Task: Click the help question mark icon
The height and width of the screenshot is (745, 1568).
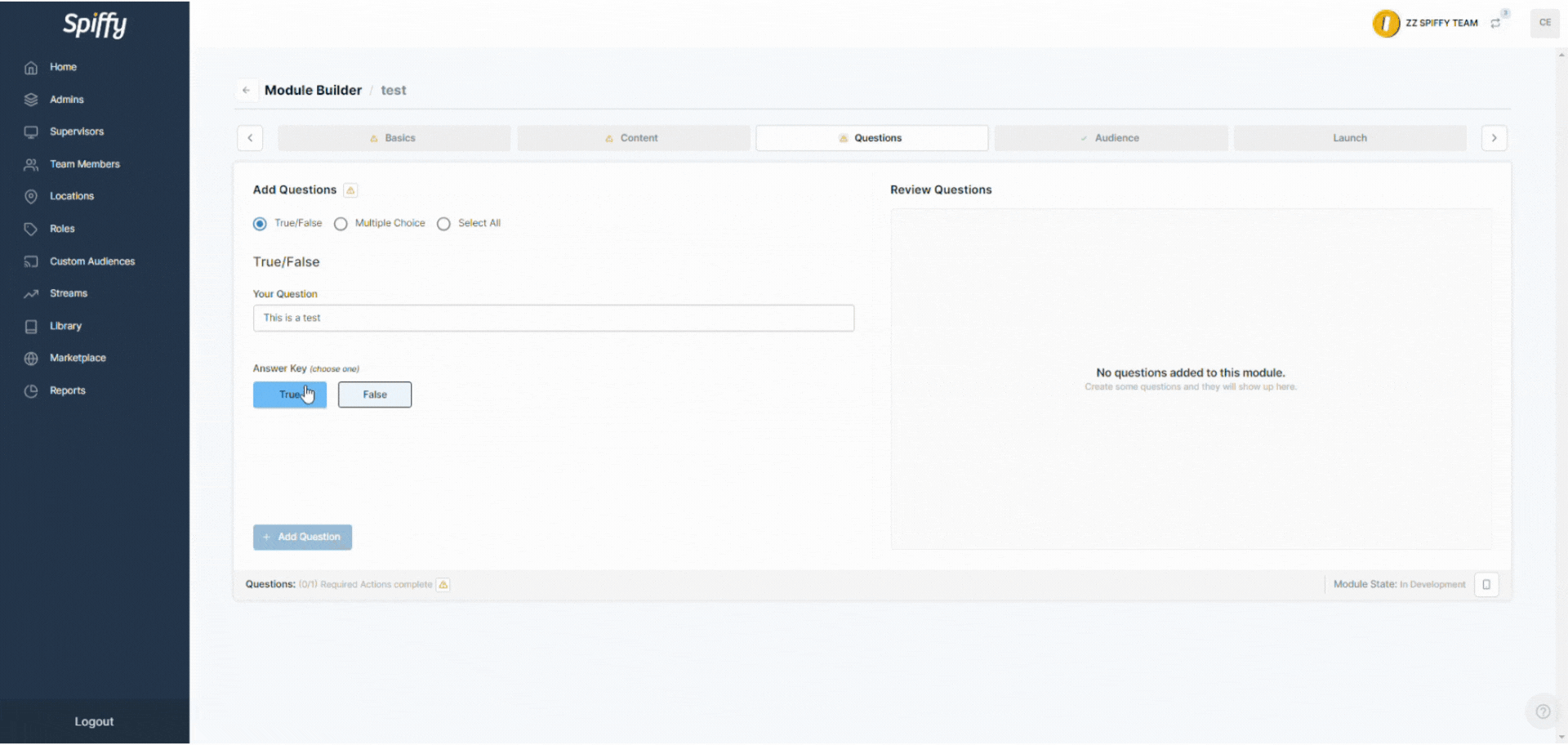Action: 1543,712
